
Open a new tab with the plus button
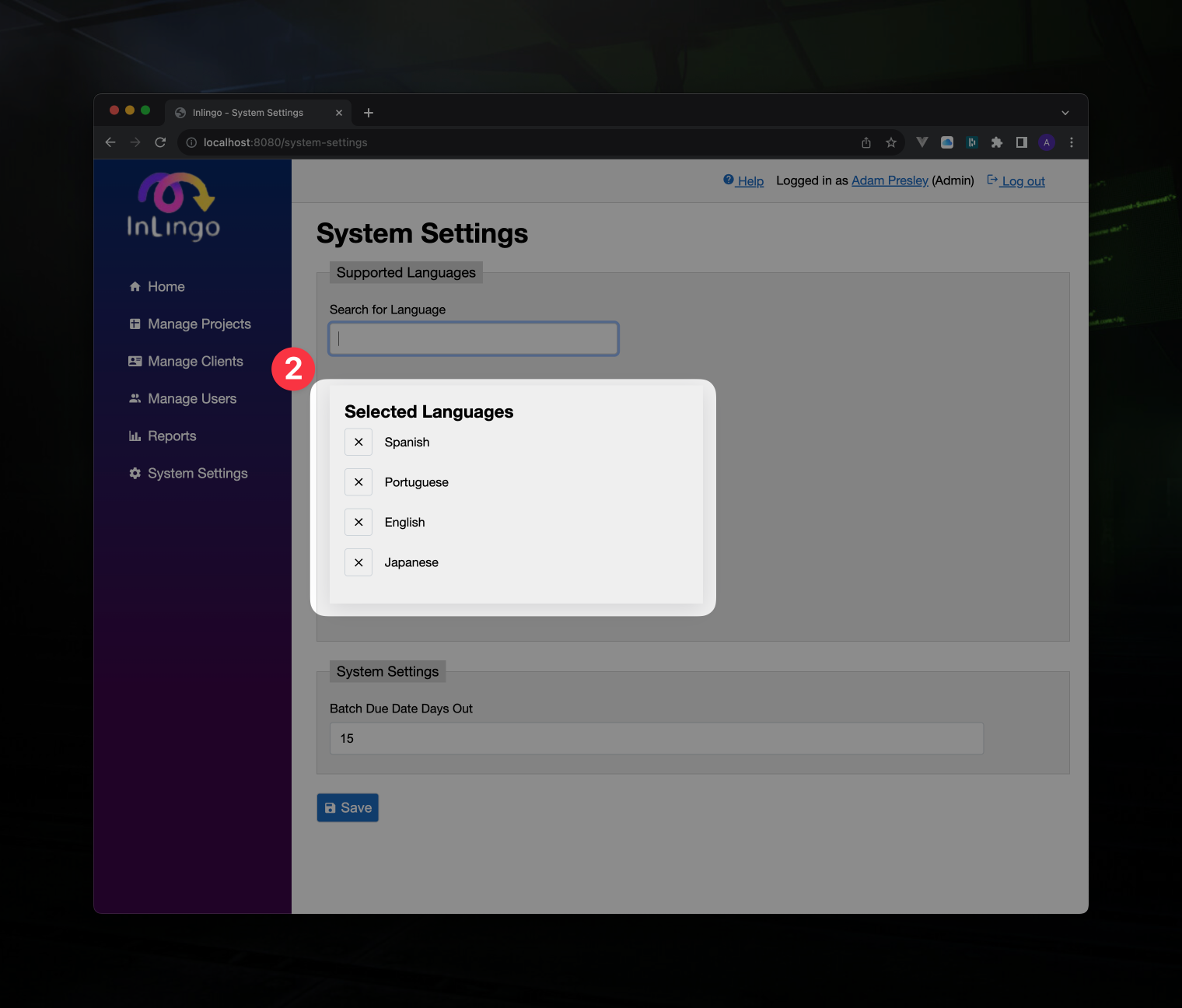coord(368,112)
